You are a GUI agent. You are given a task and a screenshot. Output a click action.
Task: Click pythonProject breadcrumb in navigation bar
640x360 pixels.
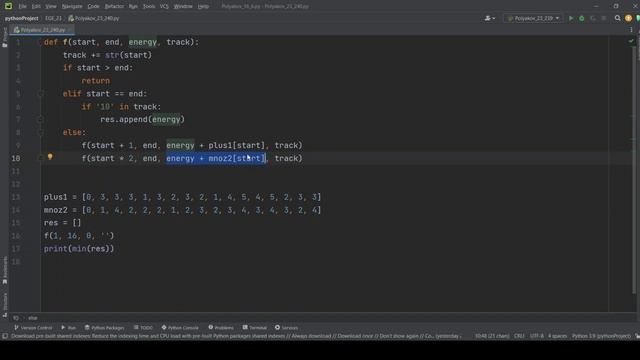pos(22,18)
